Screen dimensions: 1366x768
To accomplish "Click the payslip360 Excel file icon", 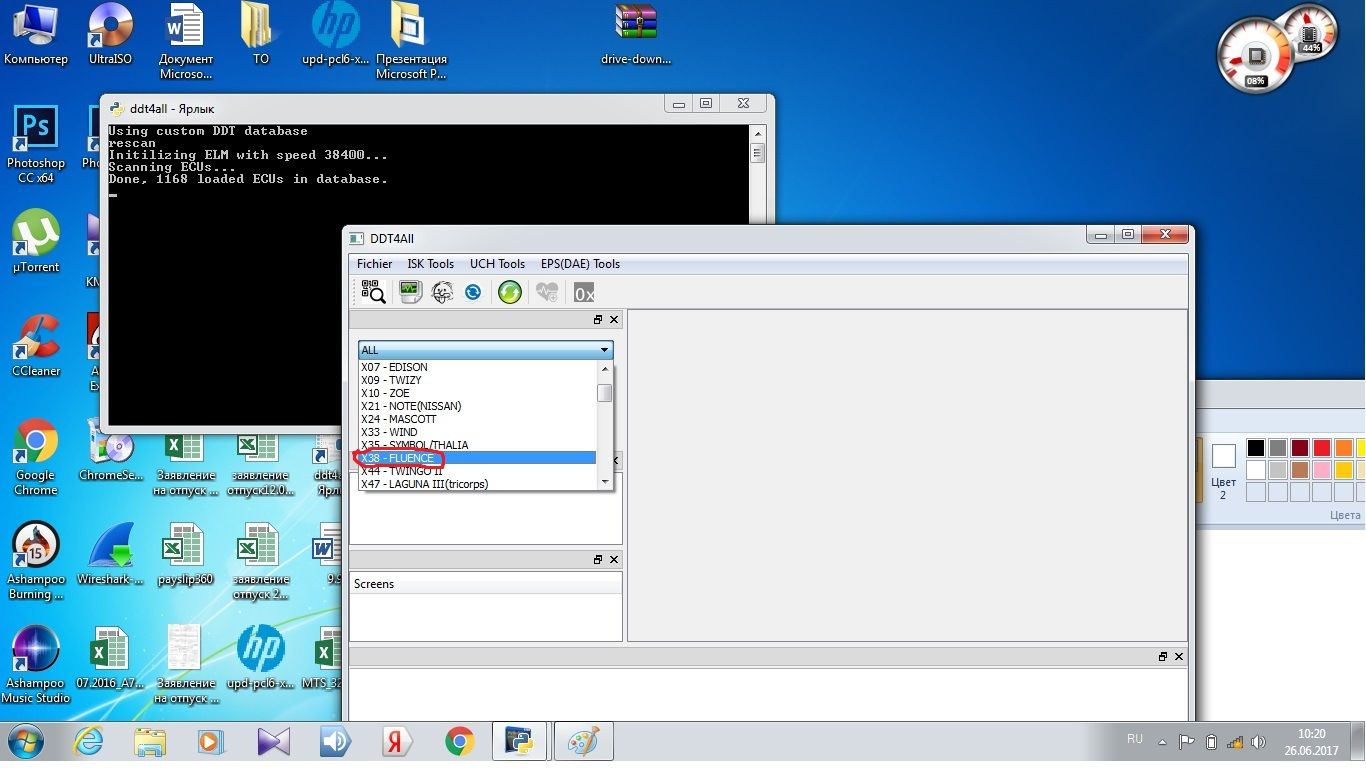I will 185,553.
